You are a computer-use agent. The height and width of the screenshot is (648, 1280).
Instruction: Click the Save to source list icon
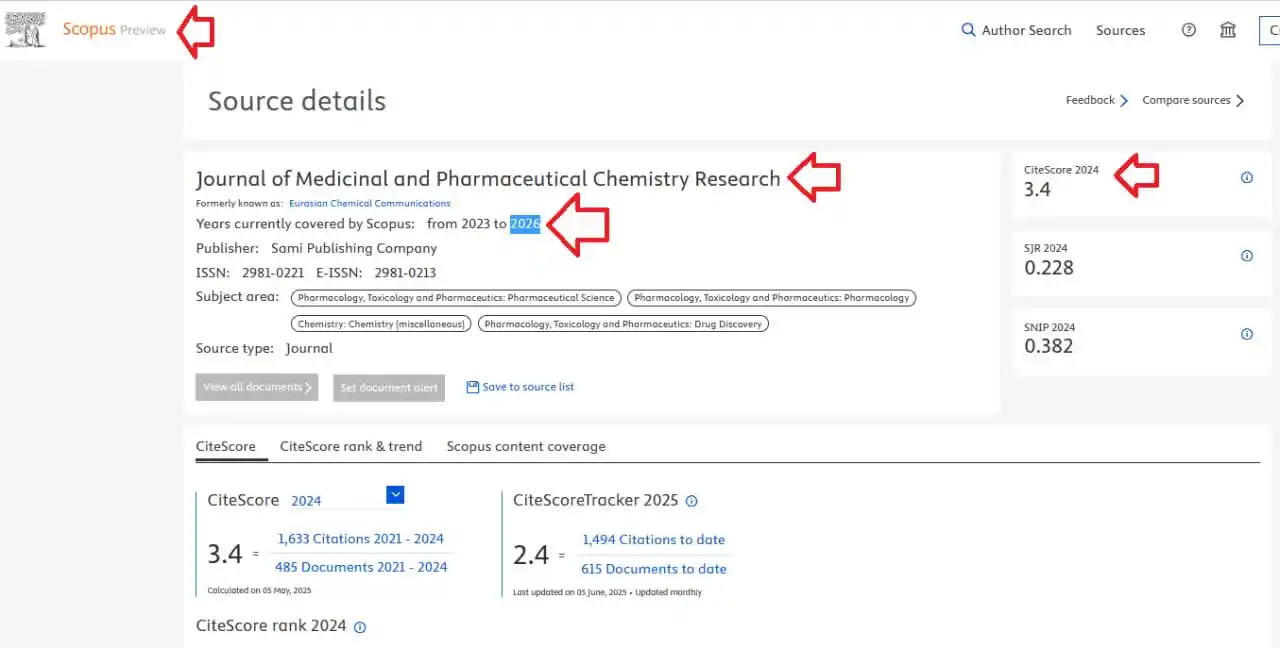473,387
